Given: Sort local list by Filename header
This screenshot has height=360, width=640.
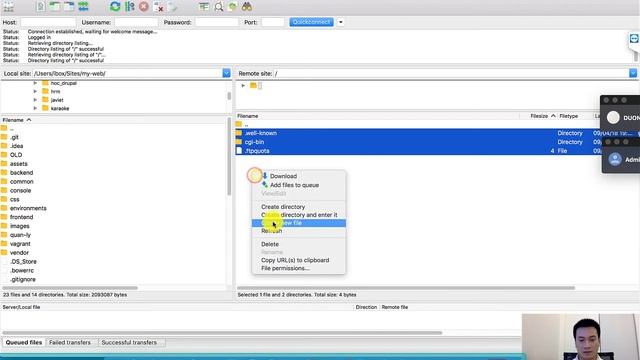Looking at the screenshot, I should point(13,120).
